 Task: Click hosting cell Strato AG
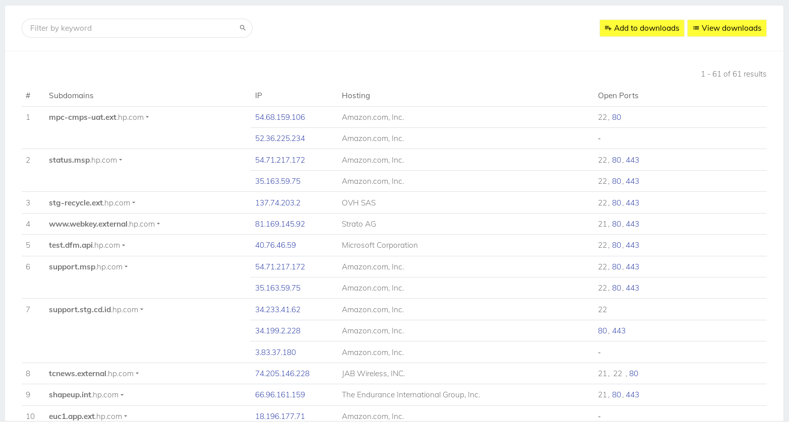359,224
